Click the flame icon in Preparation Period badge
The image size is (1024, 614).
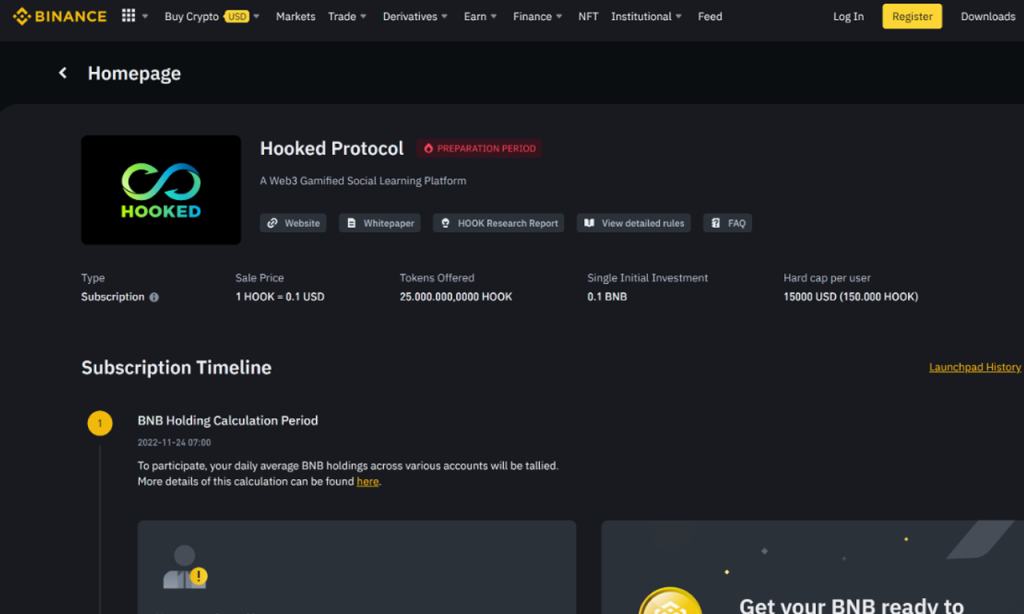point(428,148)
